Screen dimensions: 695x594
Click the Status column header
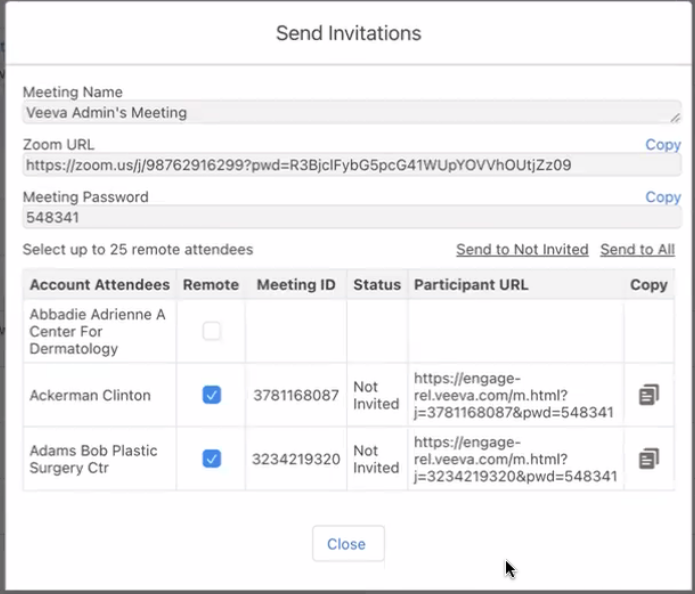[x=376, y=285]
